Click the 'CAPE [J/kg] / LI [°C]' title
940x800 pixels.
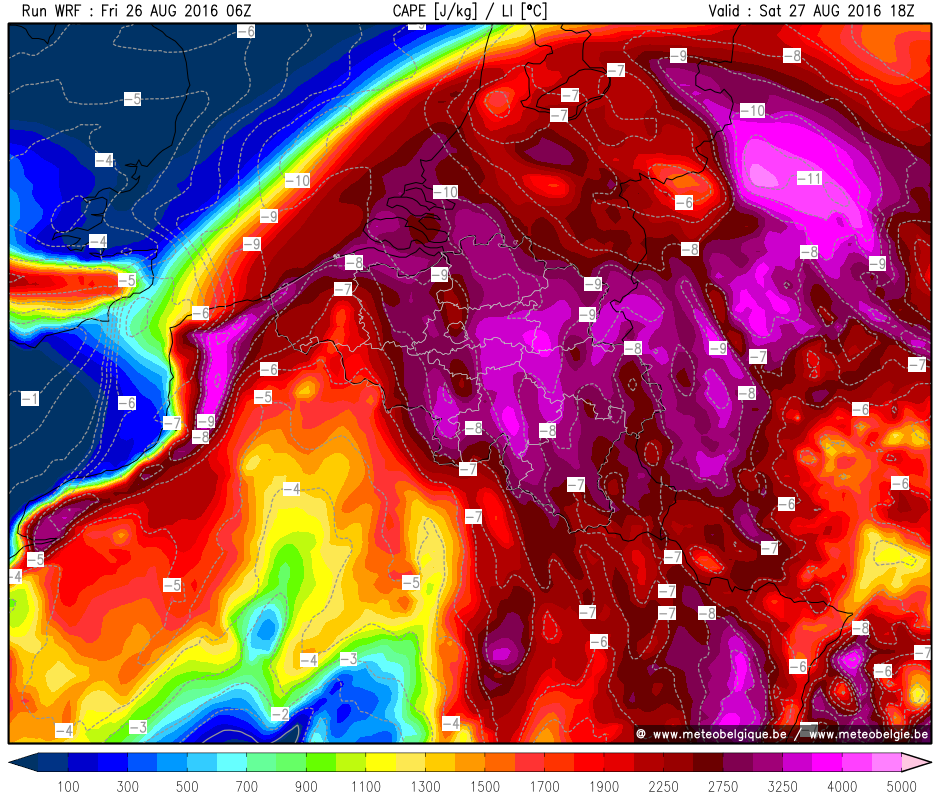pyautogui.click(x=470, y=11)
